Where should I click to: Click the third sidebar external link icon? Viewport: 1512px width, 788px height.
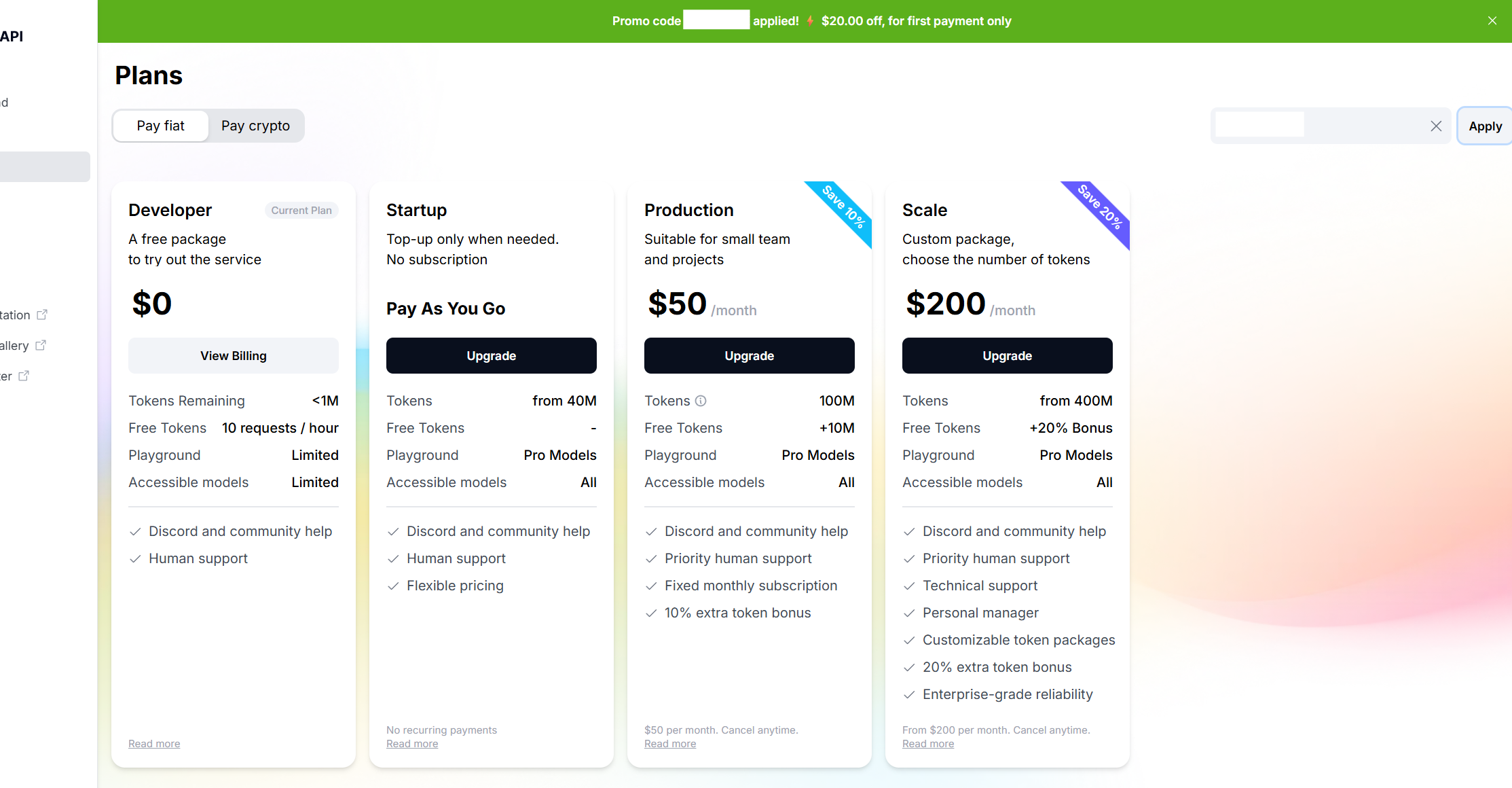[x=24, y=376]
